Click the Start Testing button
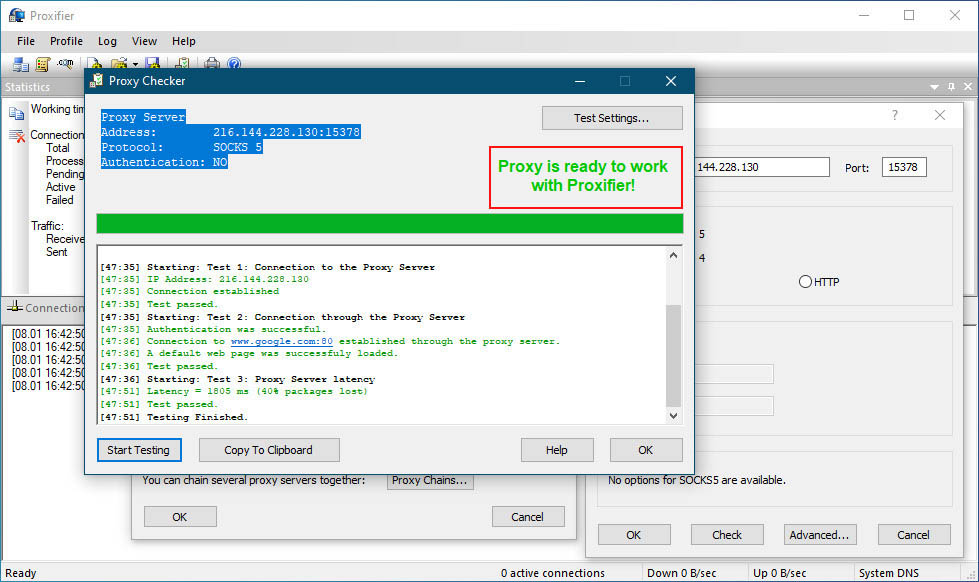 (x=139, y=450)
